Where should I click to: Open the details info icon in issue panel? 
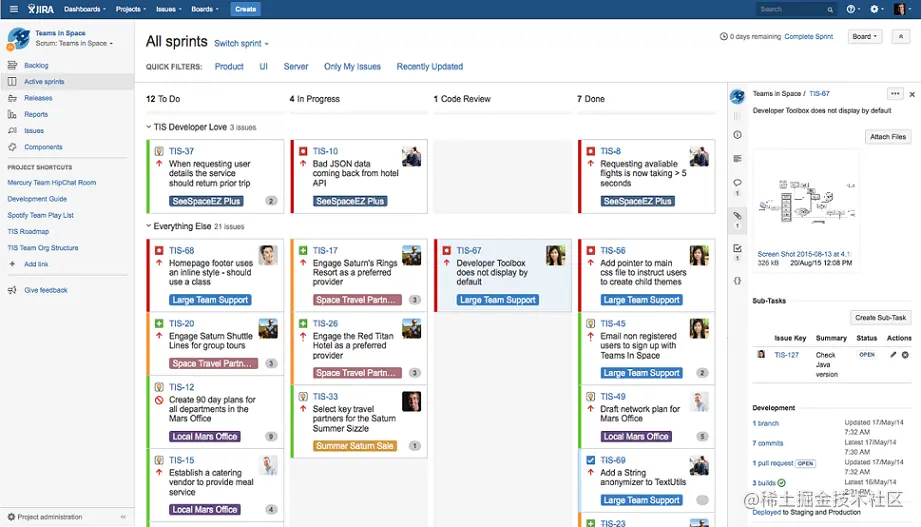737,135
